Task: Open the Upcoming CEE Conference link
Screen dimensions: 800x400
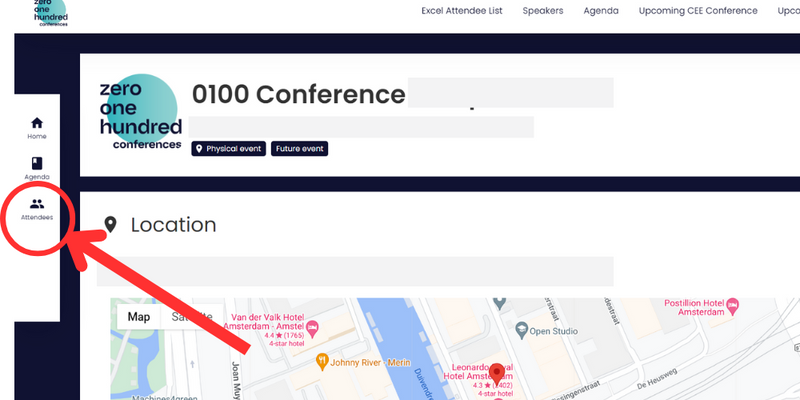Action: (x=698, y=11)
